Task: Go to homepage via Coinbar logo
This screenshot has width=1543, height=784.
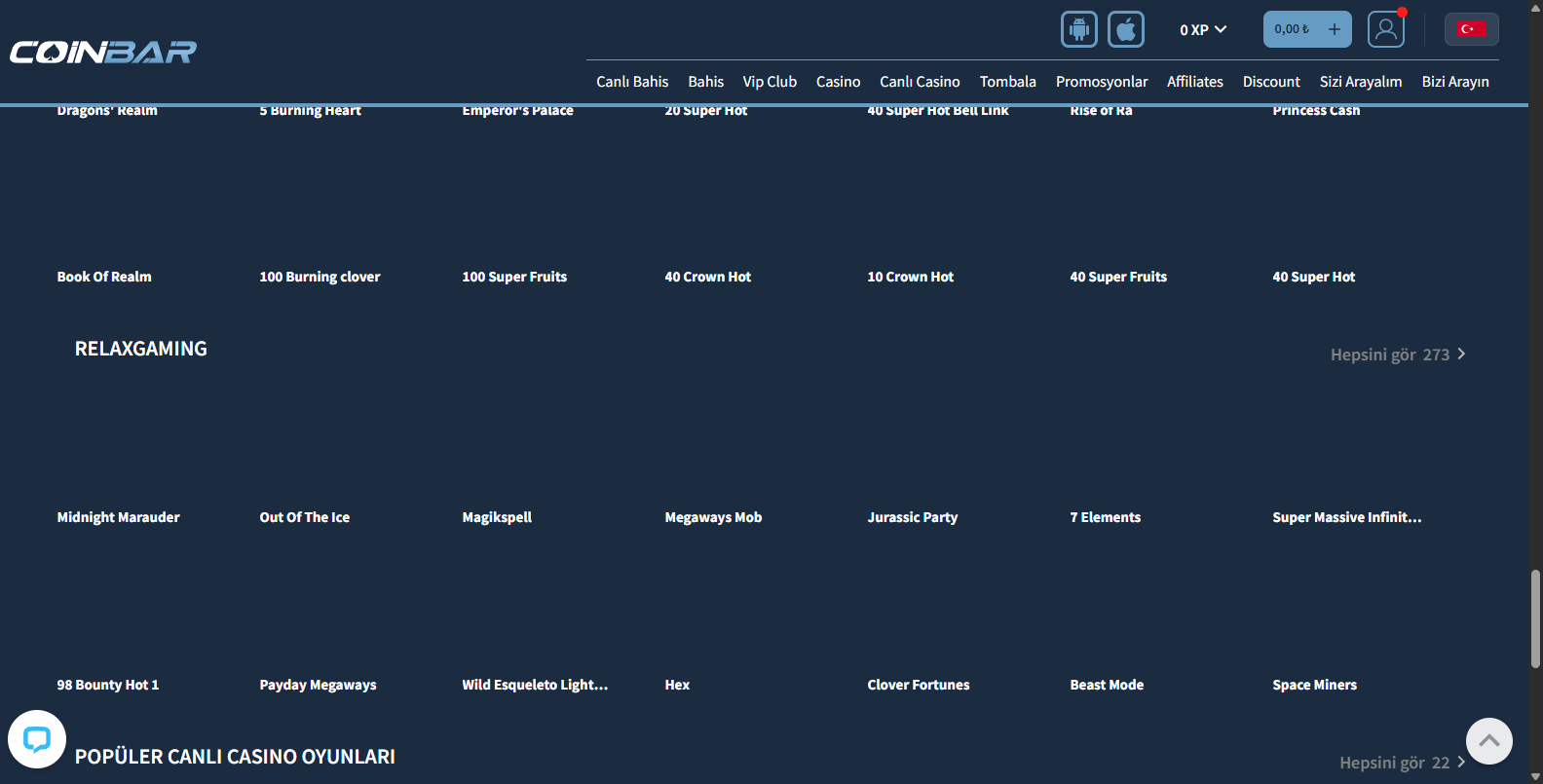Action: click(103, 52)
